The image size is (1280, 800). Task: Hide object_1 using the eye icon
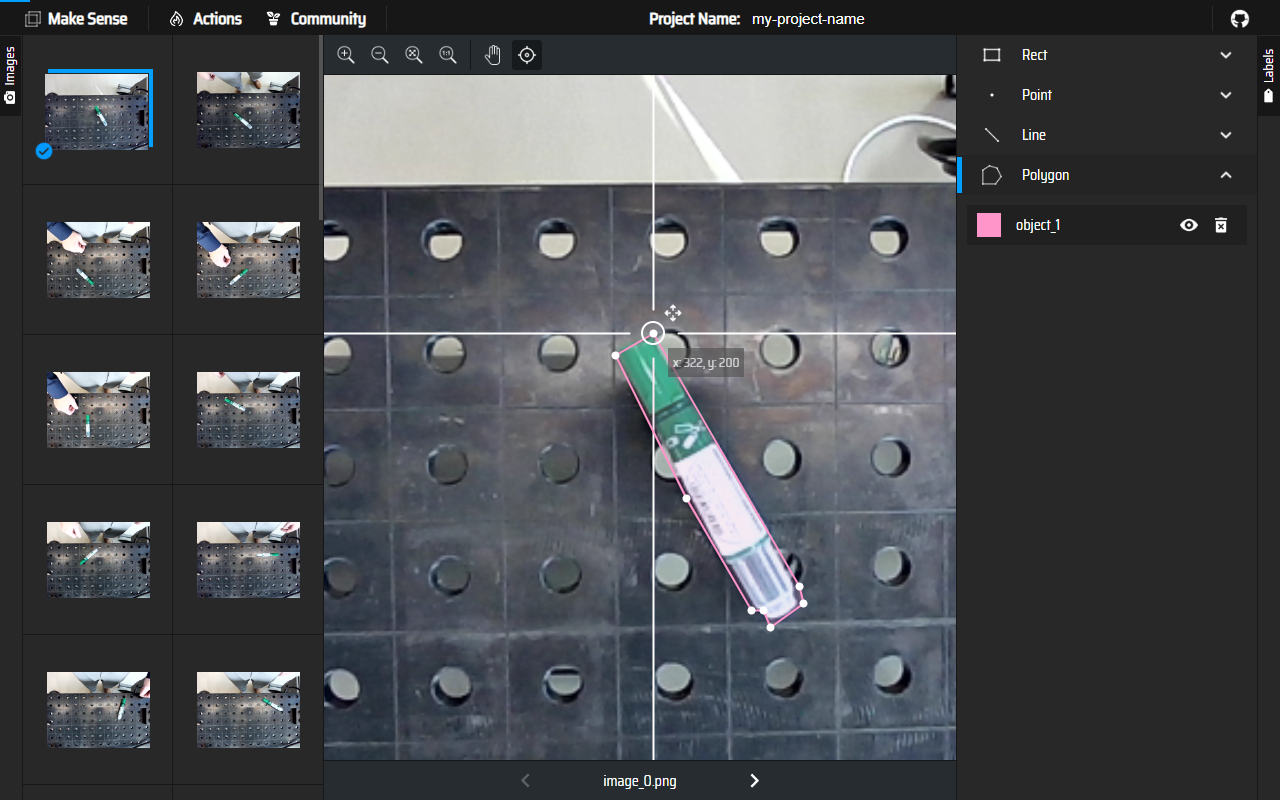pyautogui.click(x=1188, y=225)
